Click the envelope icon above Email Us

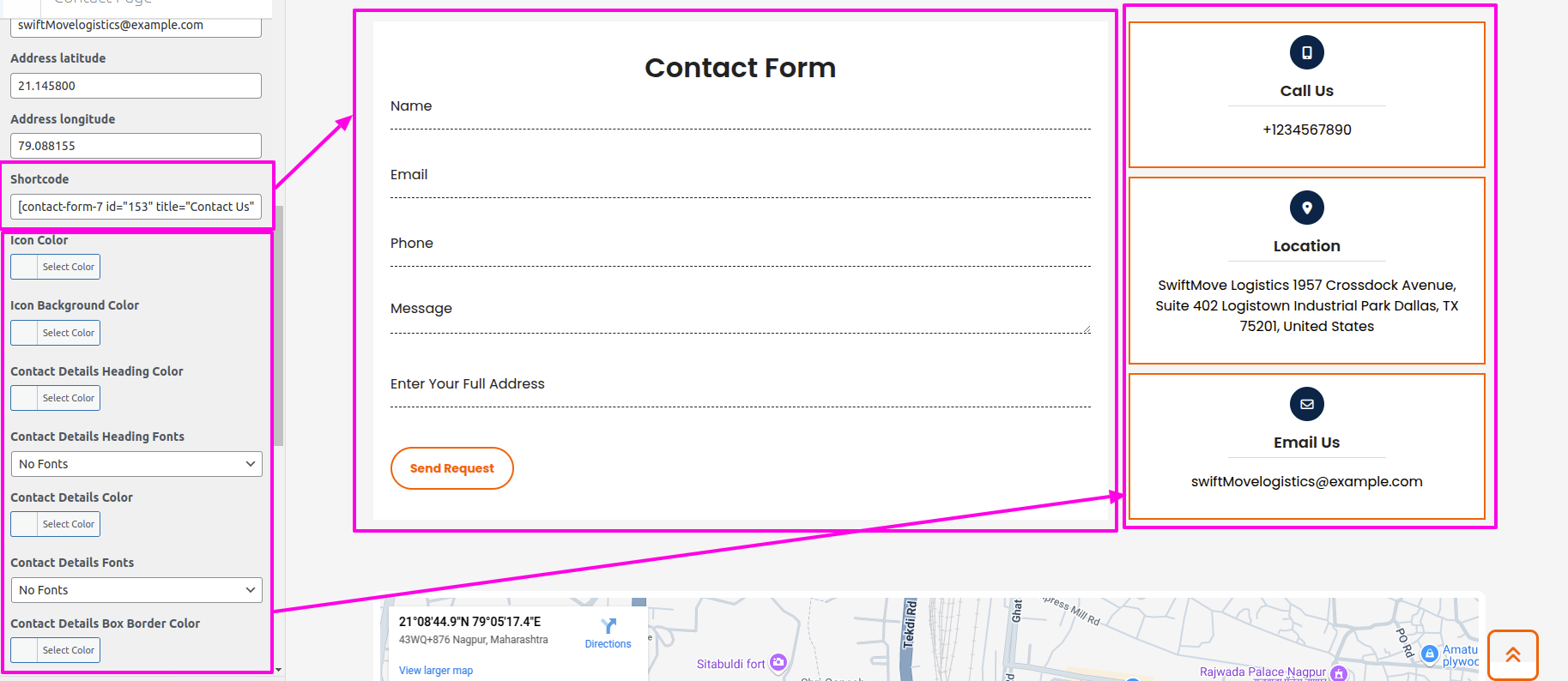(x=1306, y=404)
